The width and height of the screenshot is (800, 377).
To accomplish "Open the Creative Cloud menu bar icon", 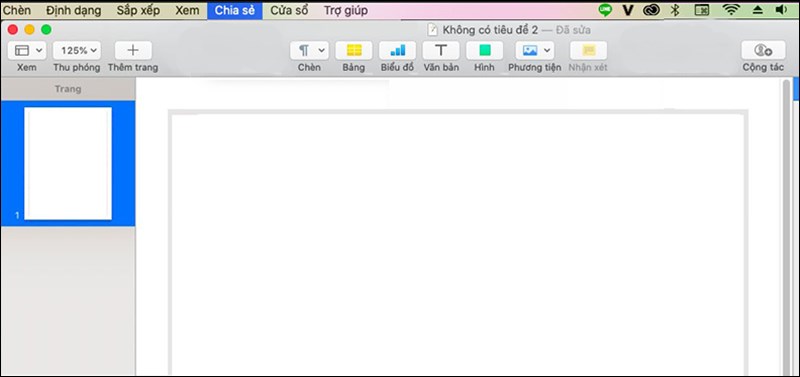I will click(x=652, y=10).
